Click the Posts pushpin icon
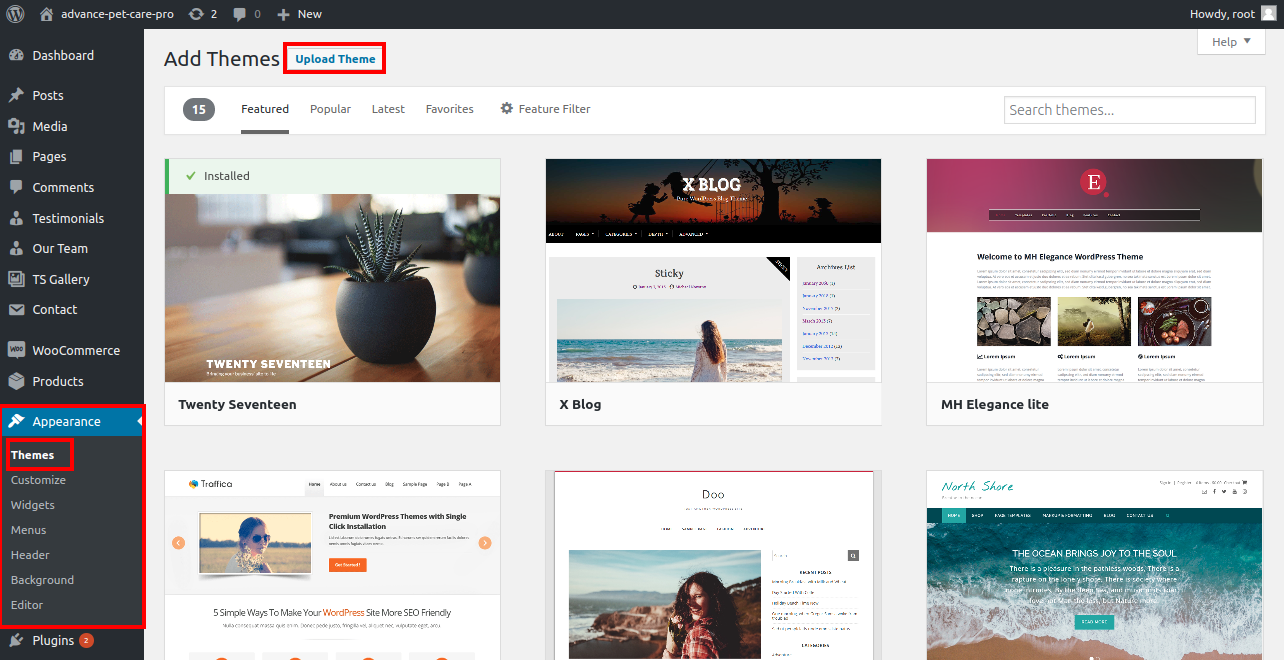1284x660 pixels. point(16,96)
